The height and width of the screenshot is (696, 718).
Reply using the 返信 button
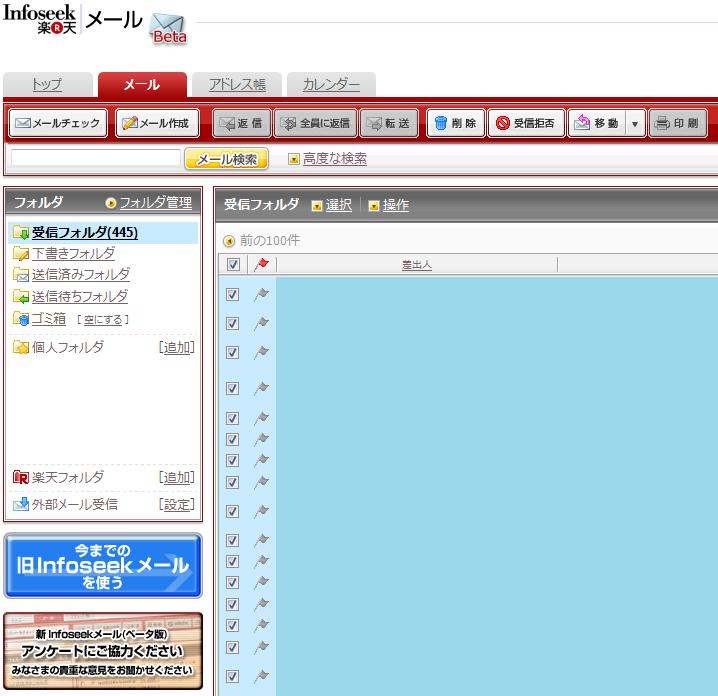click(241, 123)
